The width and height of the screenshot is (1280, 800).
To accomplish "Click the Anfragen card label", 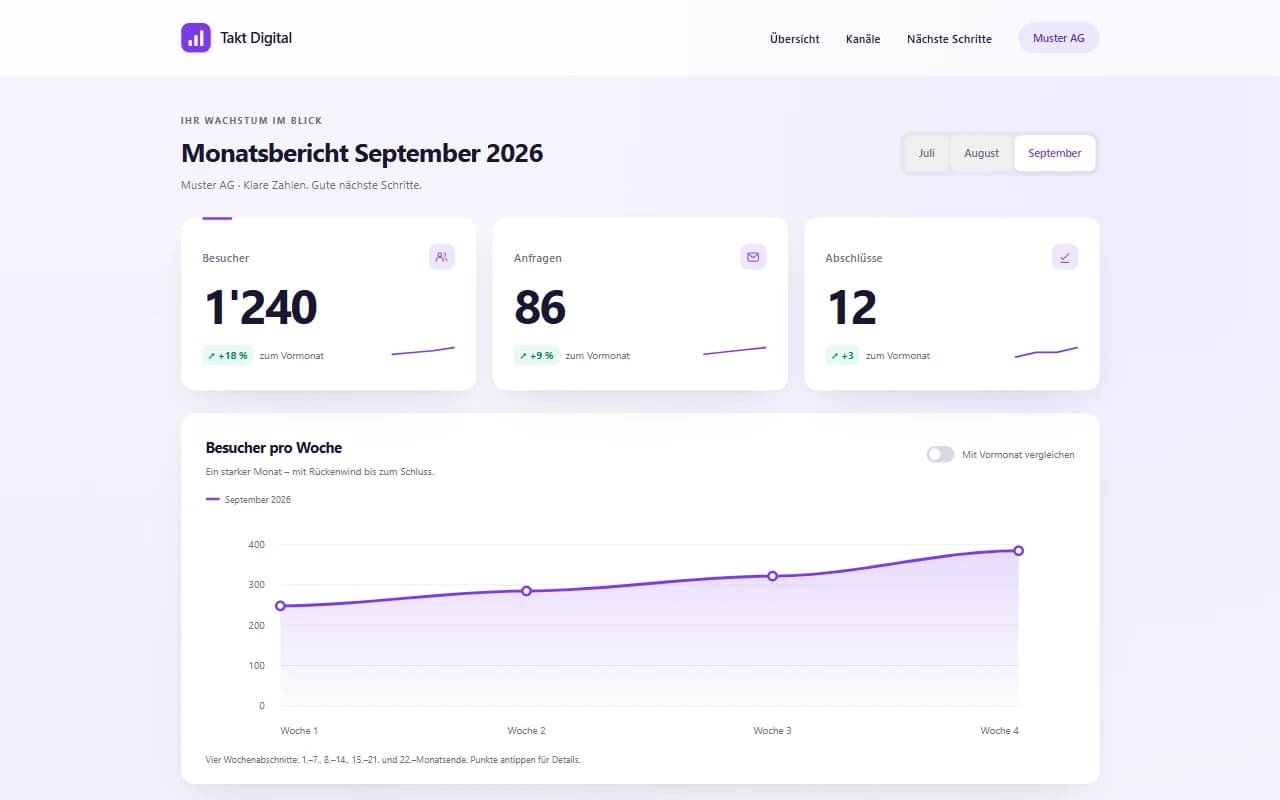I will tap(538, 258).
